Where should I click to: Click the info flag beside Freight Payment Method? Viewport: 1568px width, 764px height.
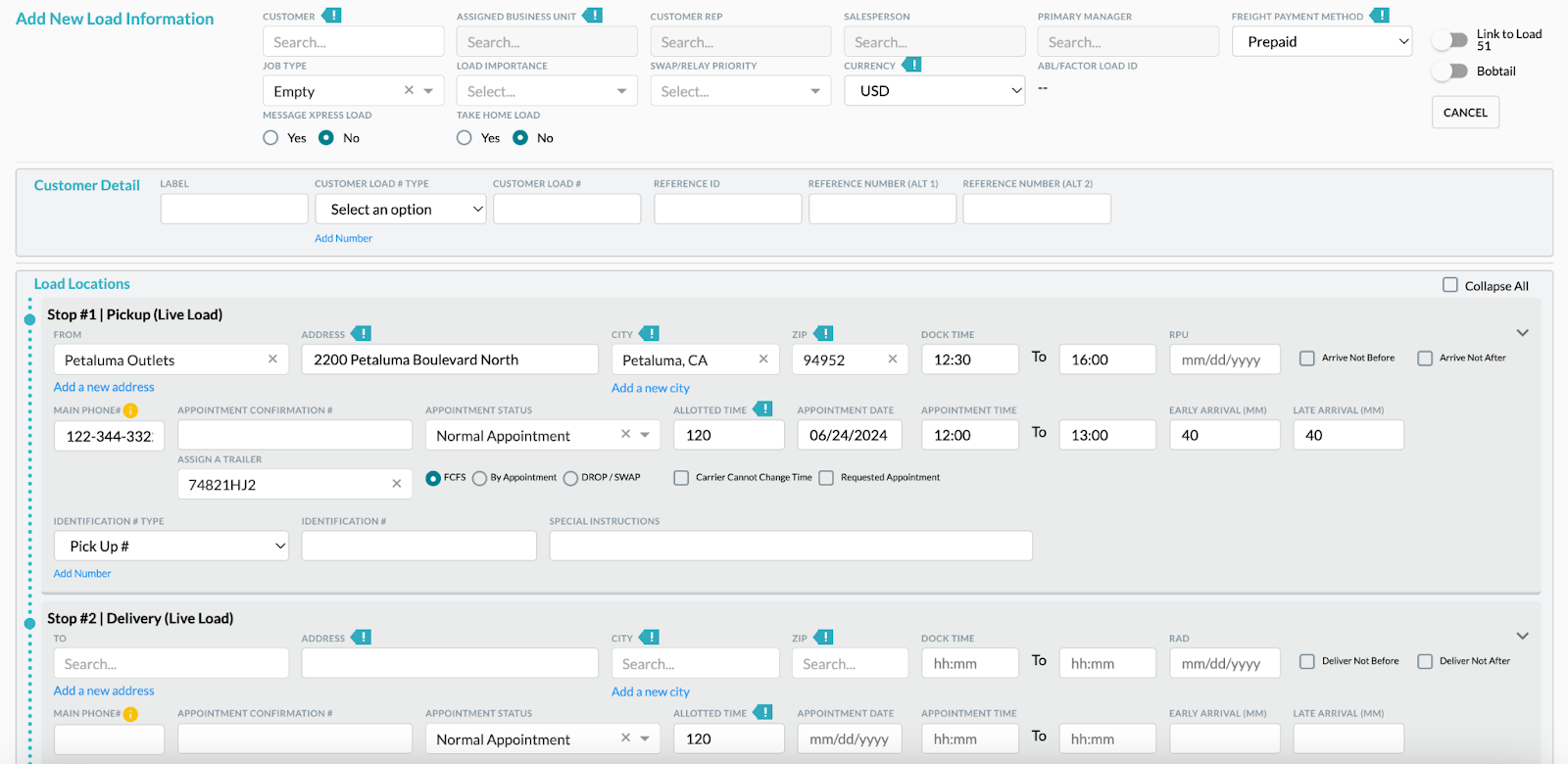1380,16
